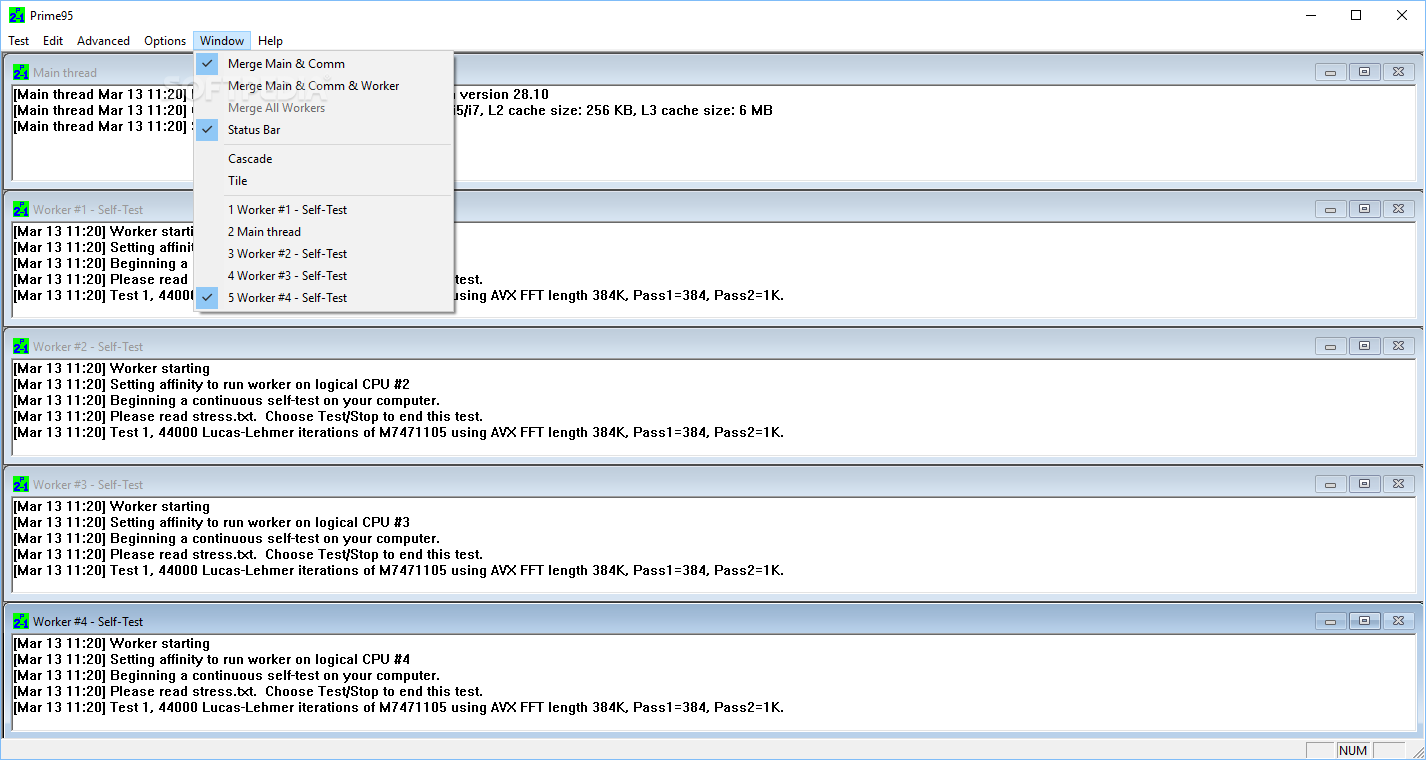Close the open Window menu
Image resolution: width=1426 pixels, height=760 pixels.
click(222, 41)
